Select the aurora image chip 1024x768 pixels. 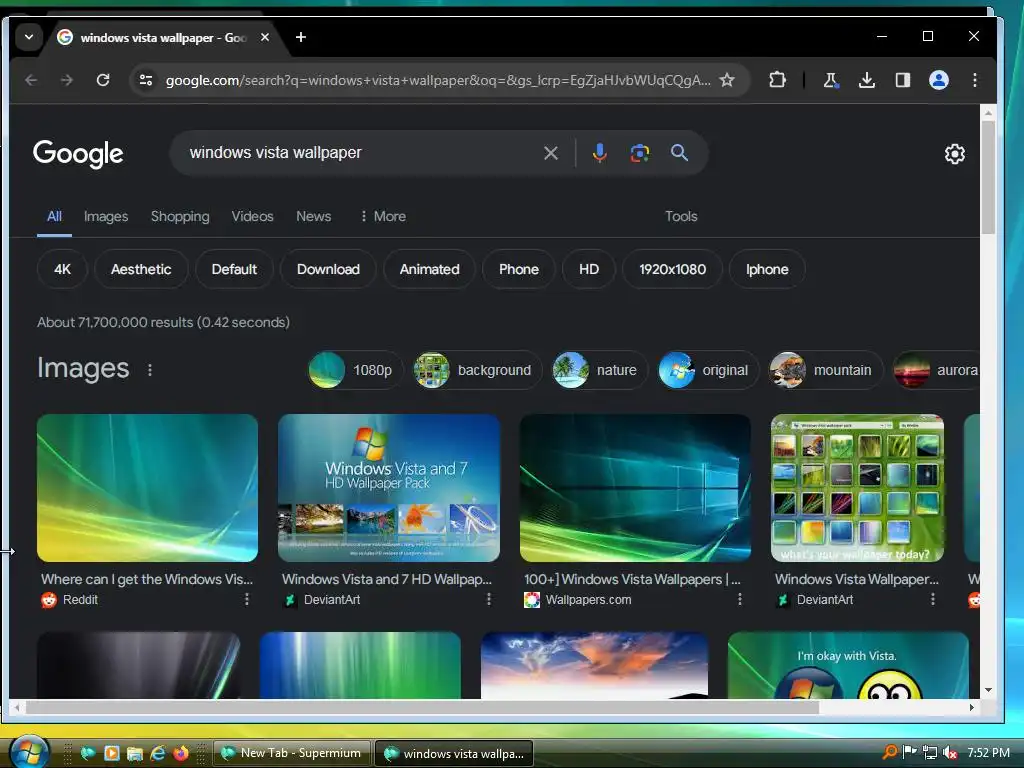click(x=936, y=370)
